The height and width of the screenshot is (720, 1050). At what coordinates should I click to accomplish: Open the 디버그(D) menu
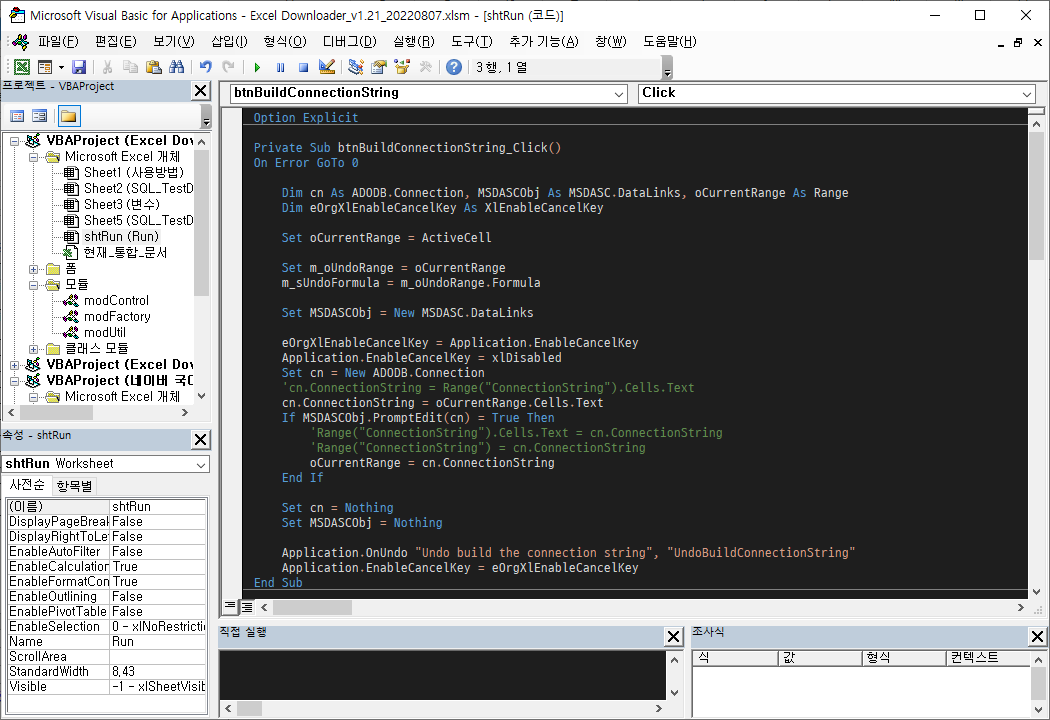point(350,42)
